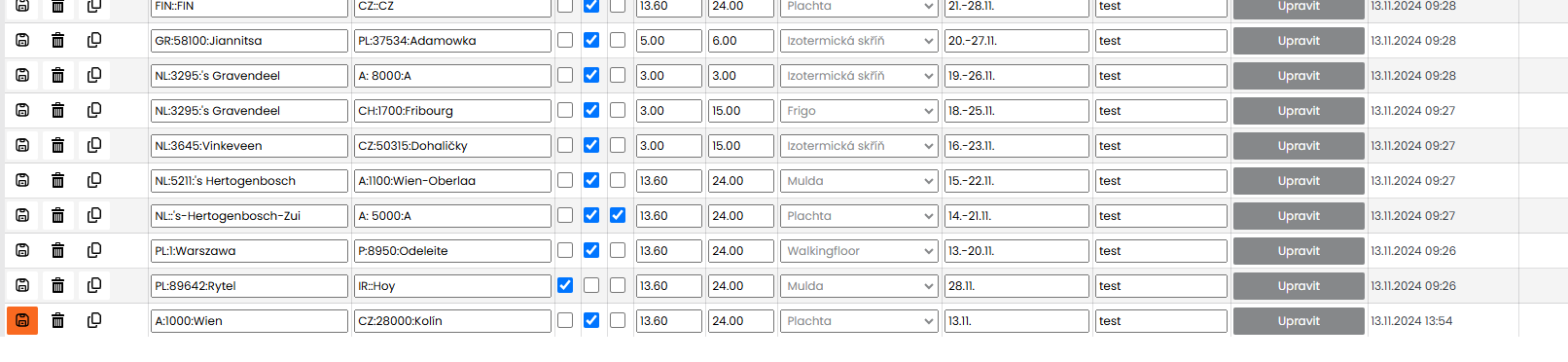The width and height of the screenshot is (1568, 362).
Task: Uncheck the first checkbox in PL:89642:Rytel row
Action: click(565, 285)
